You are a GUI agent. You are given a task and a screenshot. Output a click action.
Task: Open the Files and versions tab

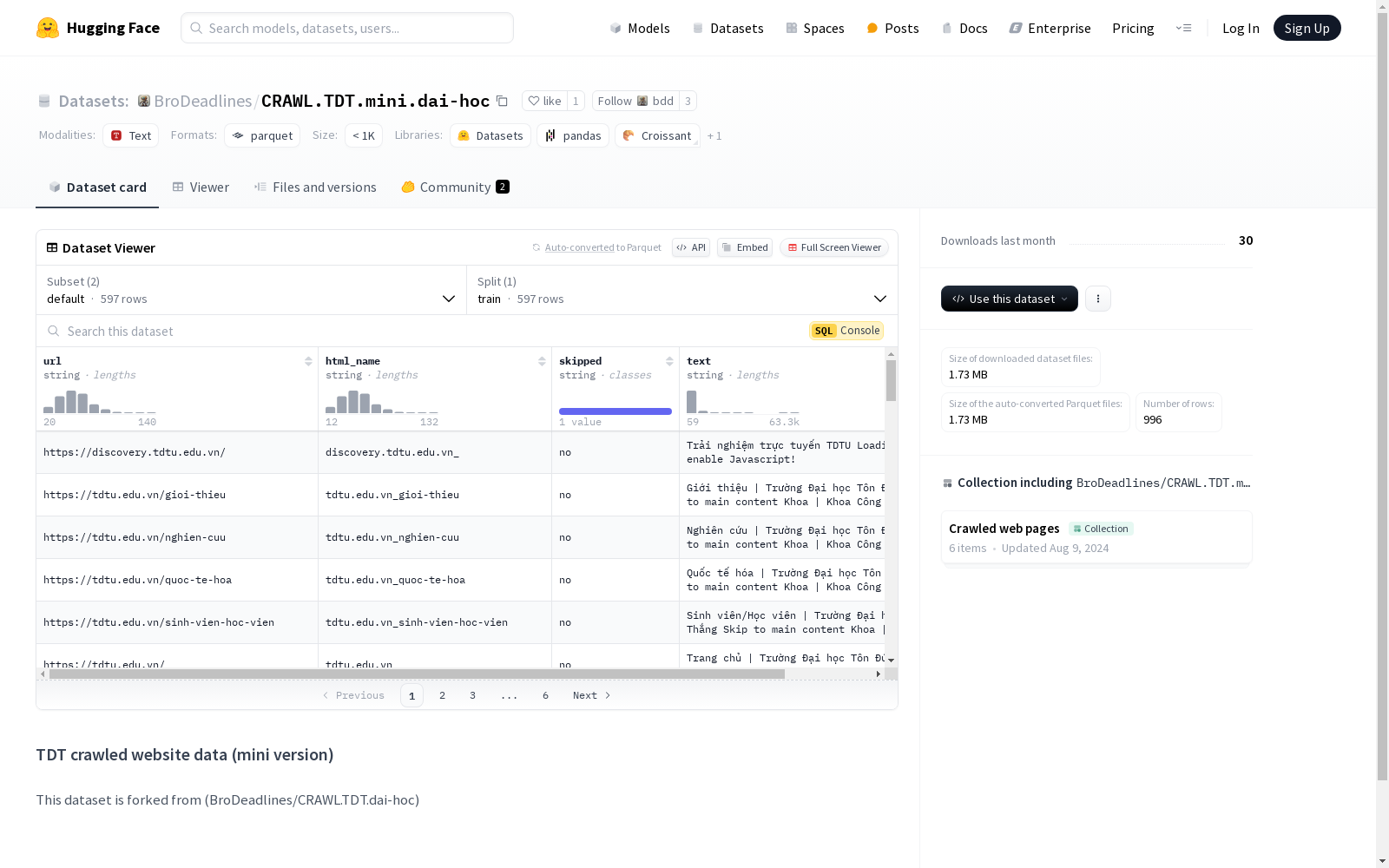pos(315,187)
